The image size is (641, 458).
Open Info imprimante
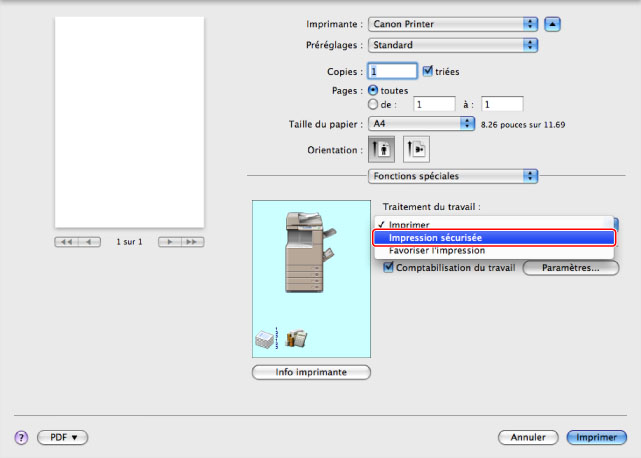tap(311, 372)
